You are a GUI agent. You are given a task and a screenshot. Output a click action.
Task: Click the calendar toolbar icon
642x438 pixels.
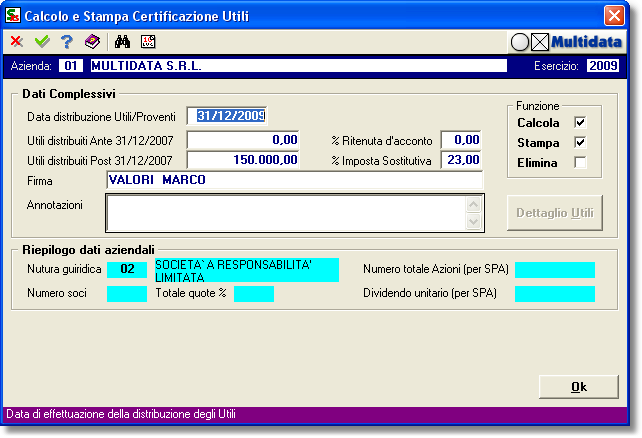pyautogui.click(x=148, y=41)
